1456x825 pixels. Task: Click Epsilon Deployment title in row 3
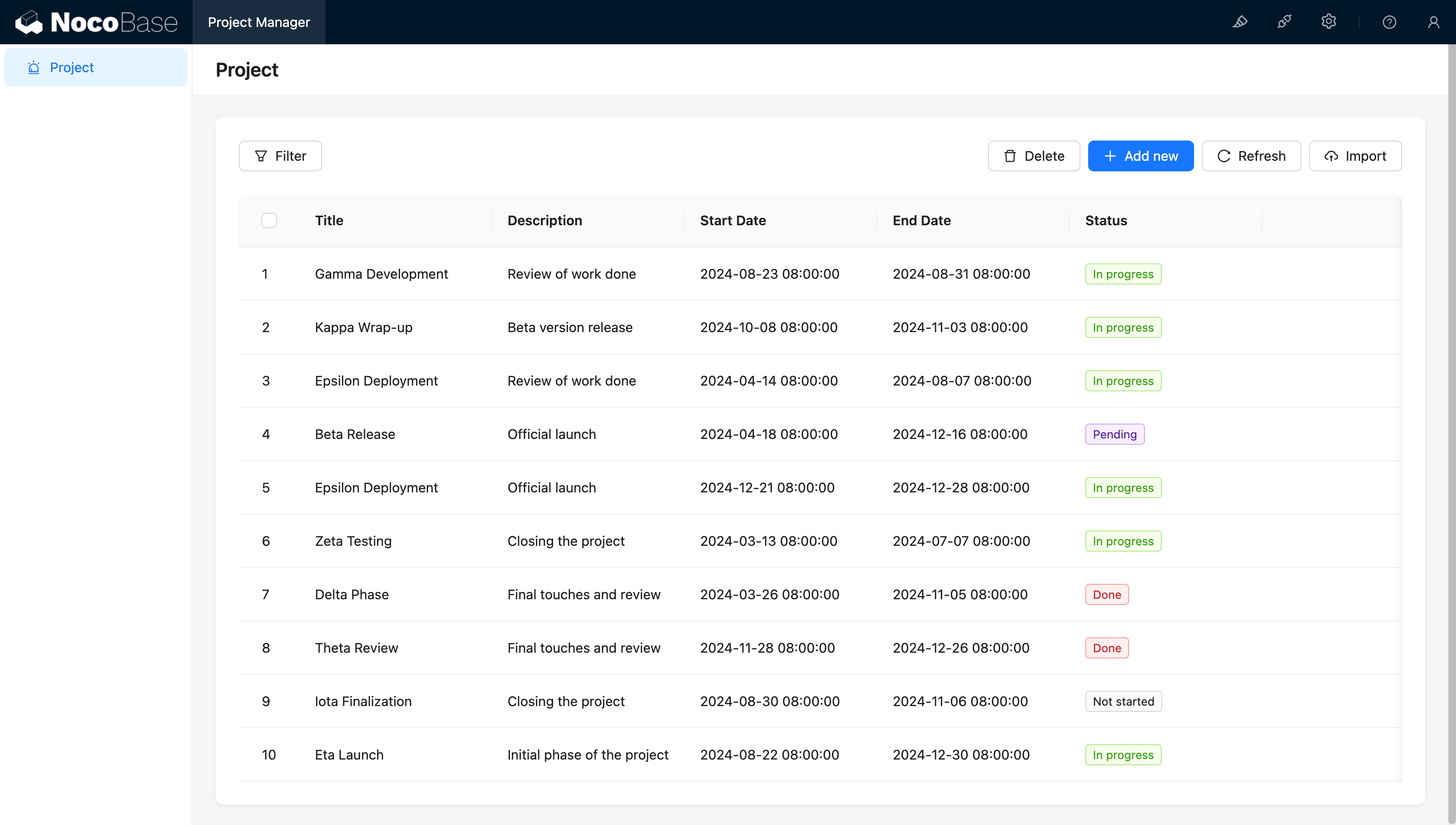(377, 381)
